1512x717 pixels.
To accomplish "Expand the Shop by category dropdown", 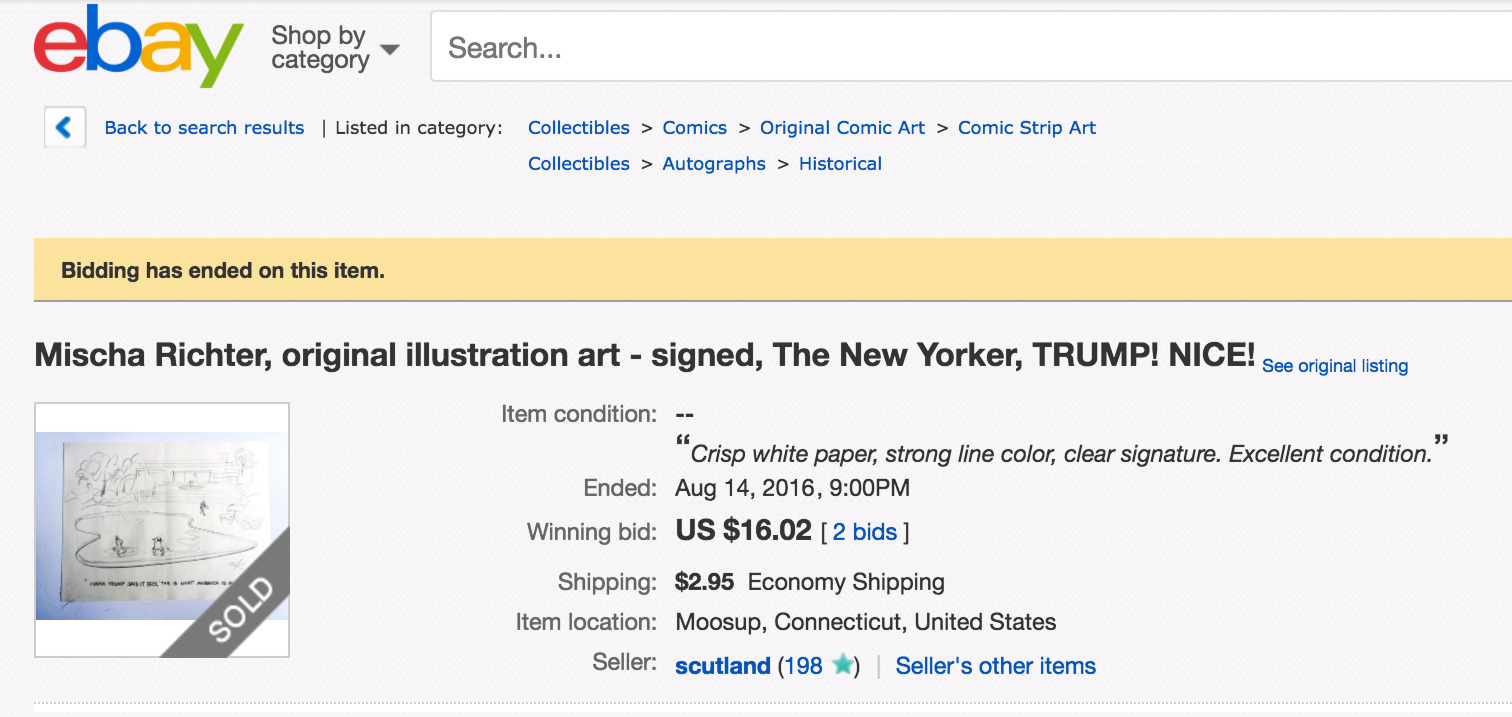I will point(335,48).
